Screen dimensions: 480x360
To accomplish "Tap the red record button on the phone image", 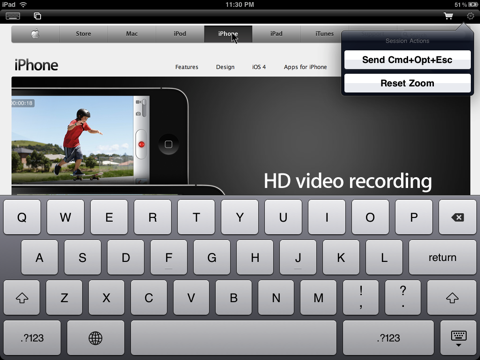I will (141, 144).
